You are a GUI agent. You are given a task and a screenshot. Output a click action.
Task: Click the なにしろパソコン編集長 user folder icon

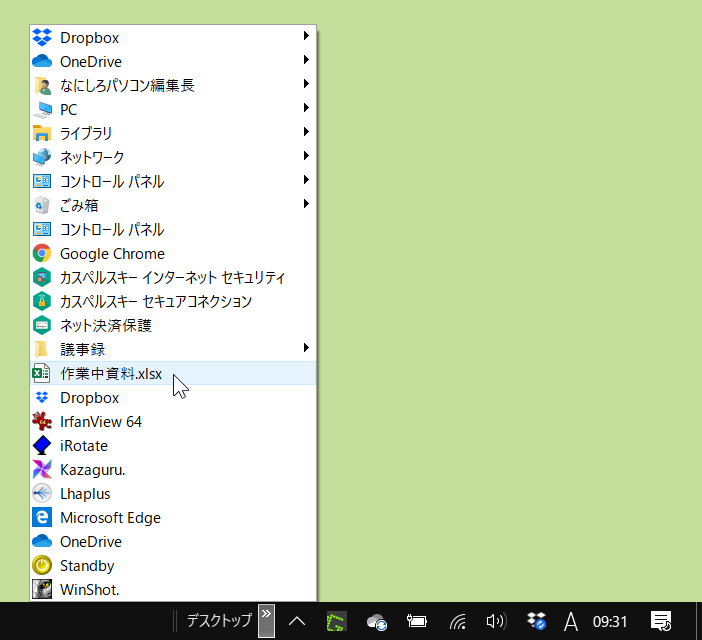pyautogui.click(x=42, y=85)
